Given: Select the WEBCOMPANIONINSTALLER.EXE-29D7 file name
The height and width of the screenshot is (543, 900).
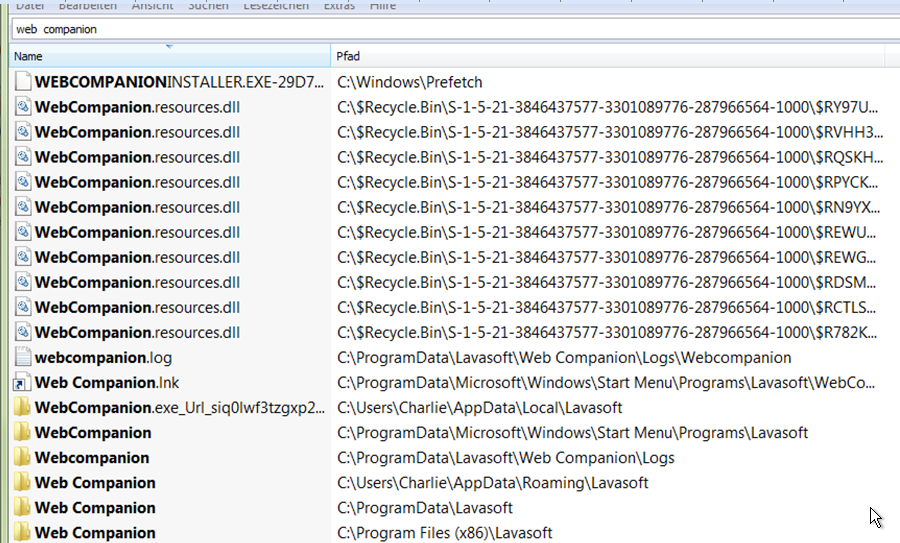Looking at the screenshot, I should click(179, 82).
